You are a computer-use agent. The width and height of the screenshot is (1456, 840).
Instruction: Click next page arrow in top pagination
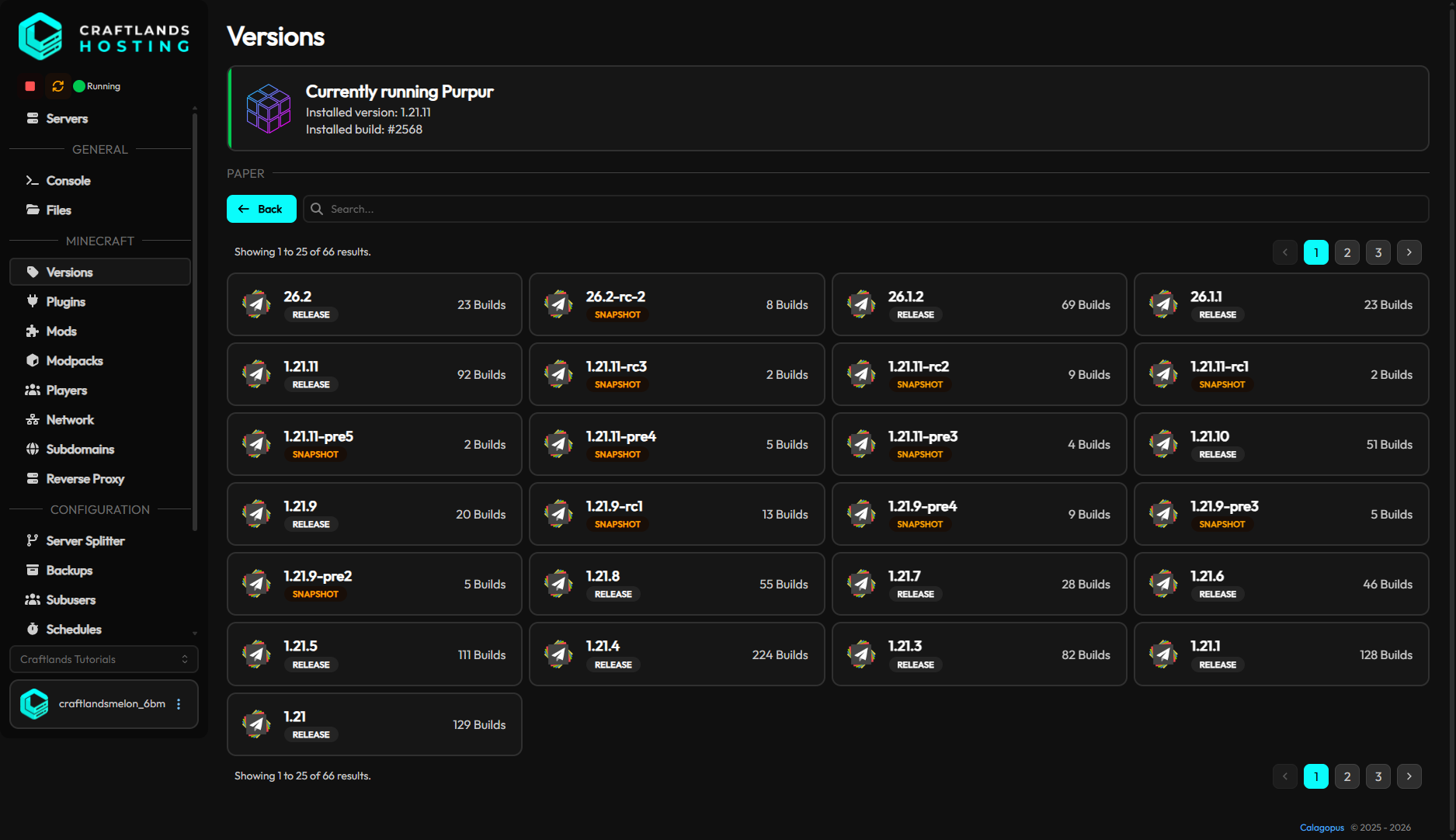pos(1409,252)
